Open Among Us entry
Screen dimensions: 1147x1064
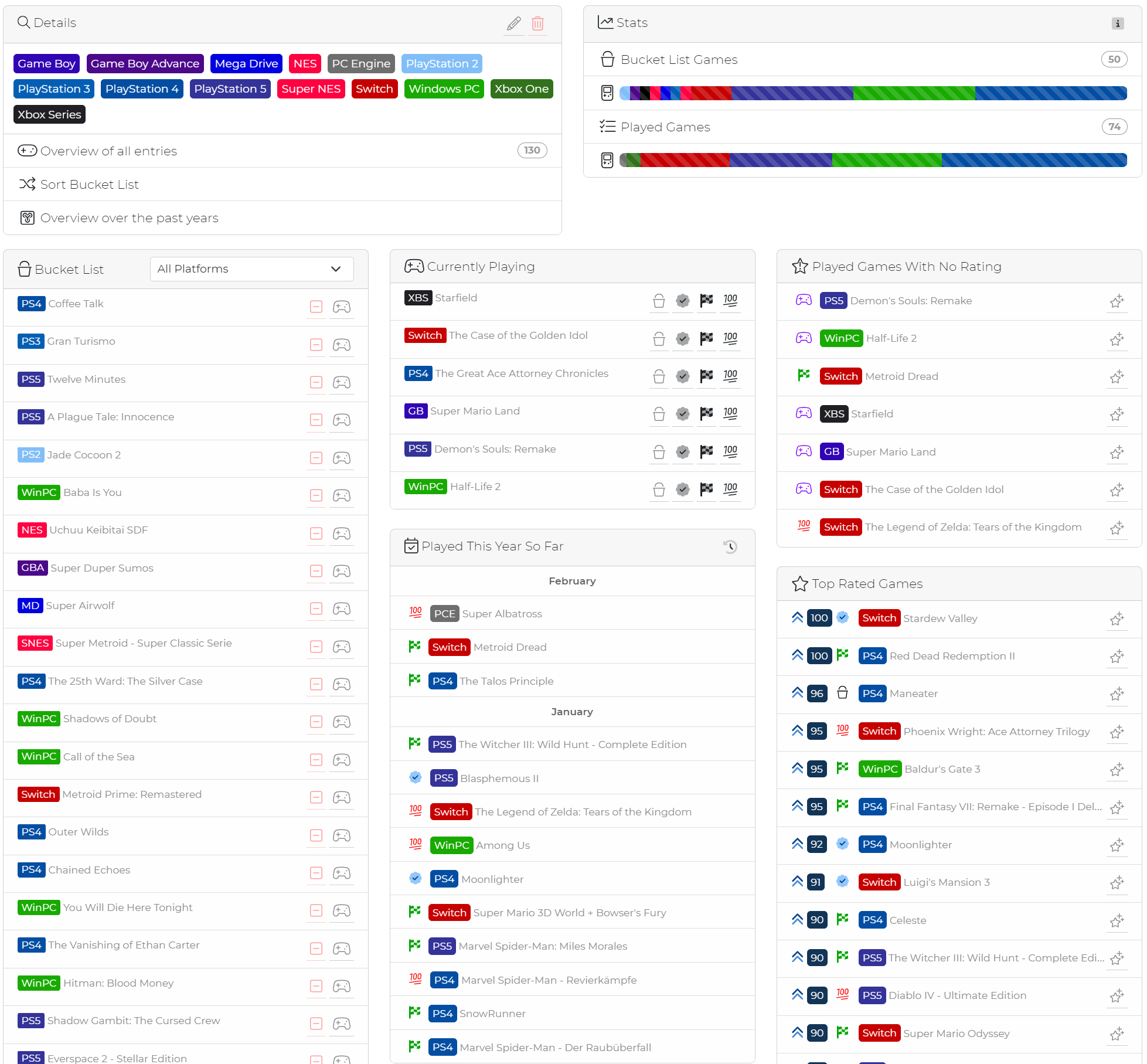pyautogui.click(x=503, y=845)
